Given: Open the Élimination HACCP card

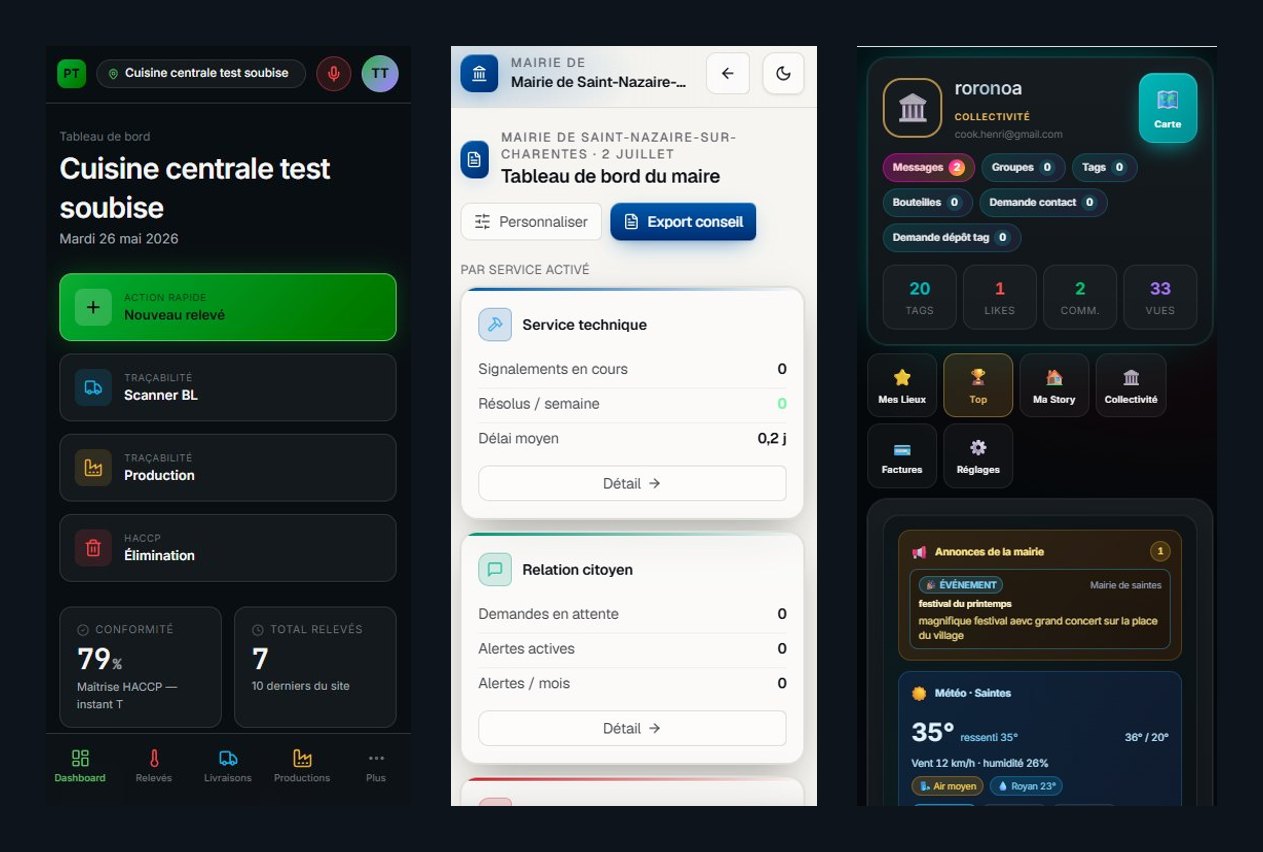Looking at the screenshot, I should click(x=228, y=547).
